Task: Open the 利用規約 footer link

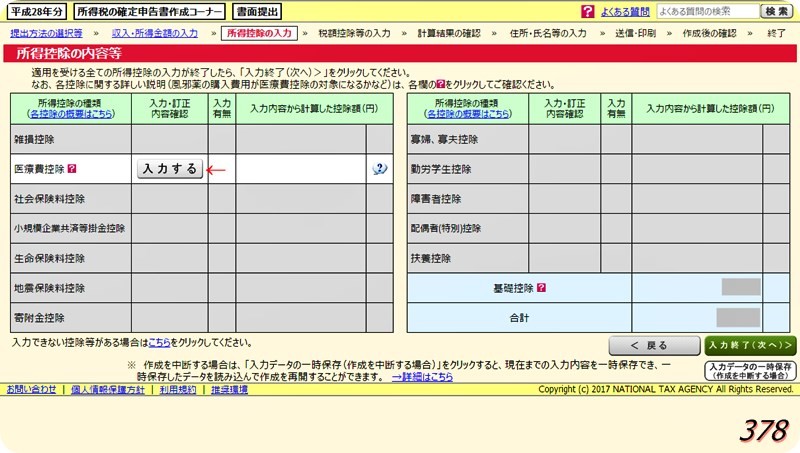Action: tap(178, 389)
